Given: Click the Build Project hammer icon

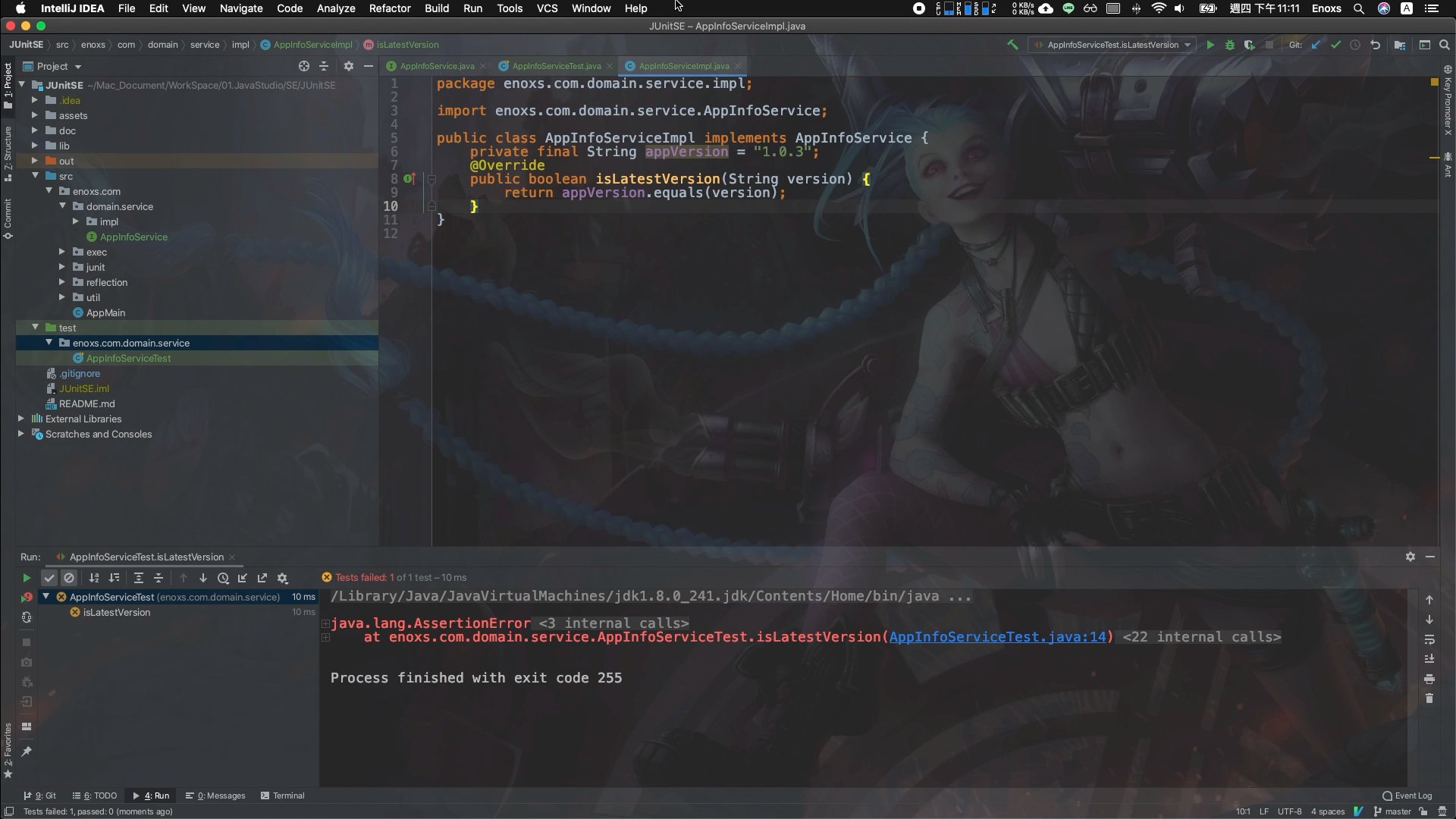Looking at the screenshot, I should coord(1012,45).
